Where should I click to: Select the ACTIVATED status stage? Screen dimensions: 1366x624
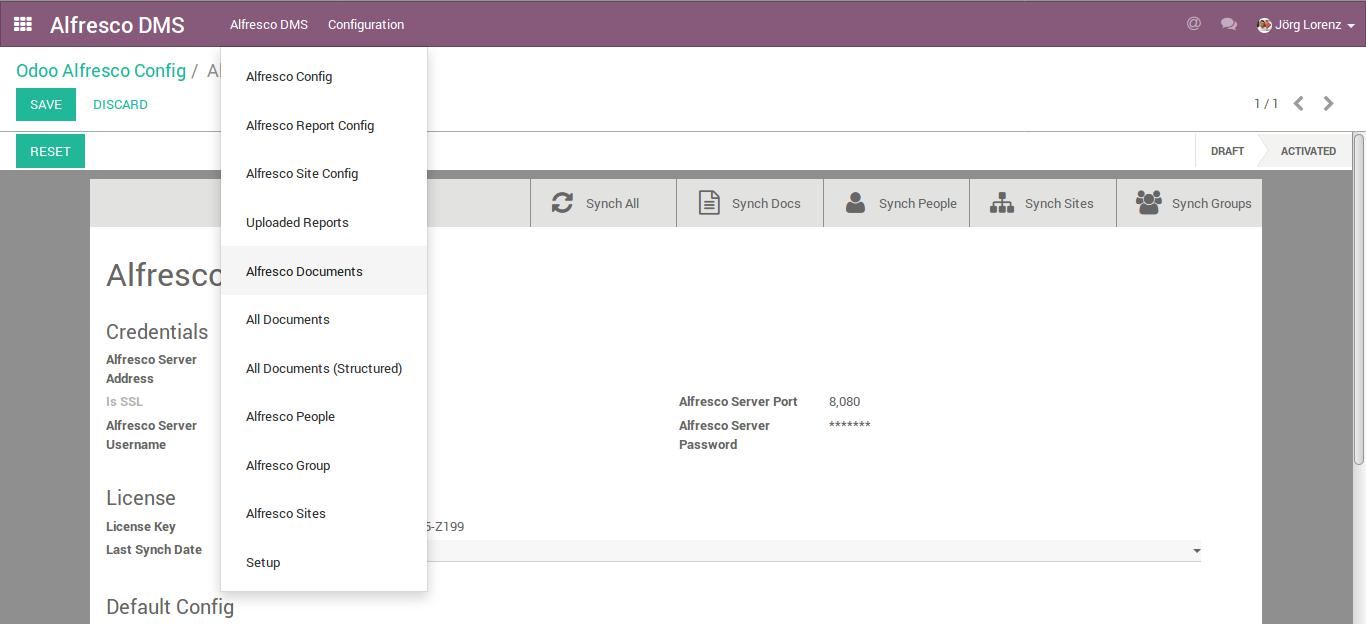pos(1308,151)
